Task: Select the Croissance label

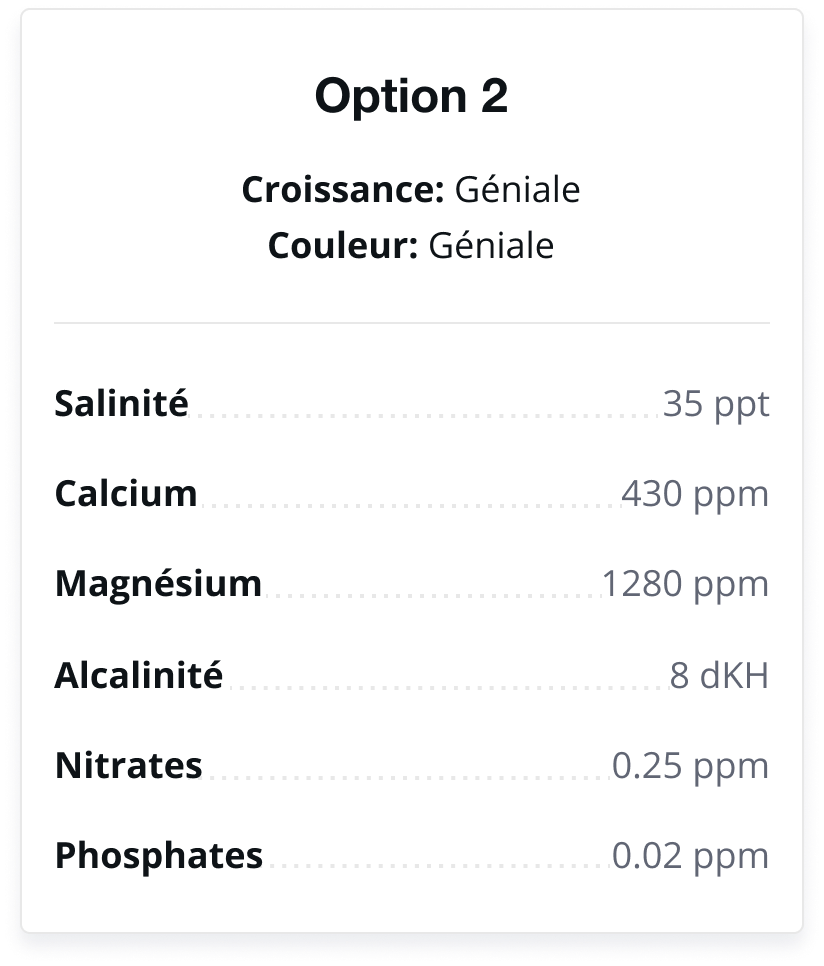Action: point(343,189)
